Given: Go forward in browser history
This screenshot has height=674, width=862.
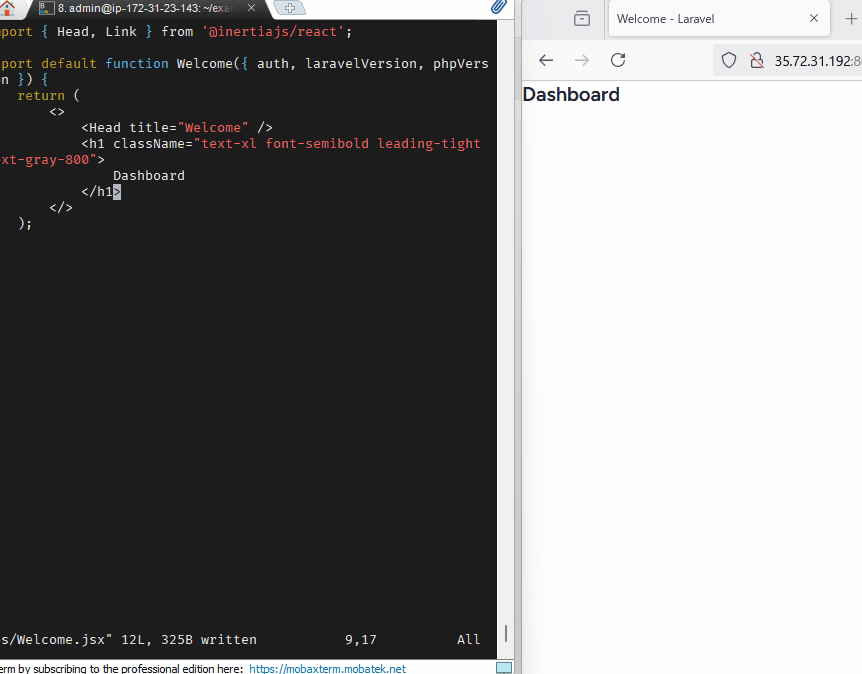Looking at the screenshot, I should coord(582,60).
